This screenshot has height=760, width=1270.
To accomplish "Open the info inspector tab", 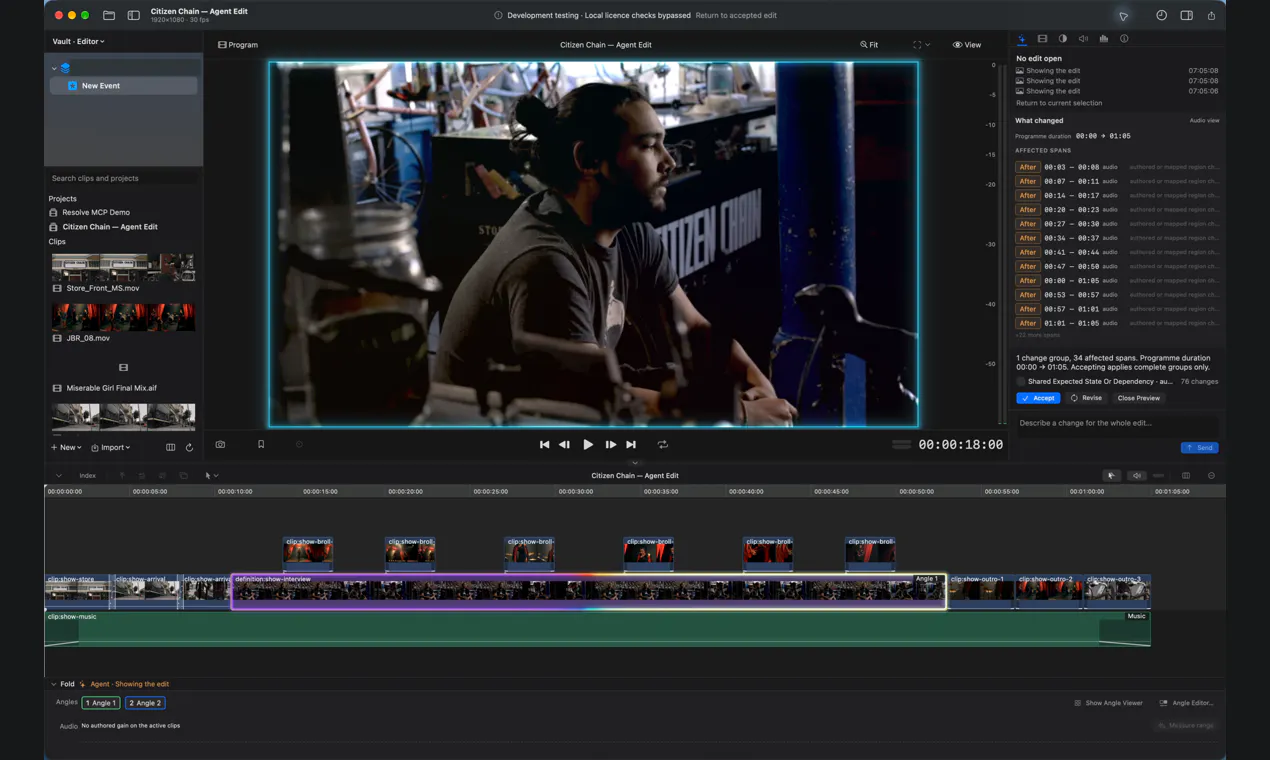I will click(x=1124, y=39).
